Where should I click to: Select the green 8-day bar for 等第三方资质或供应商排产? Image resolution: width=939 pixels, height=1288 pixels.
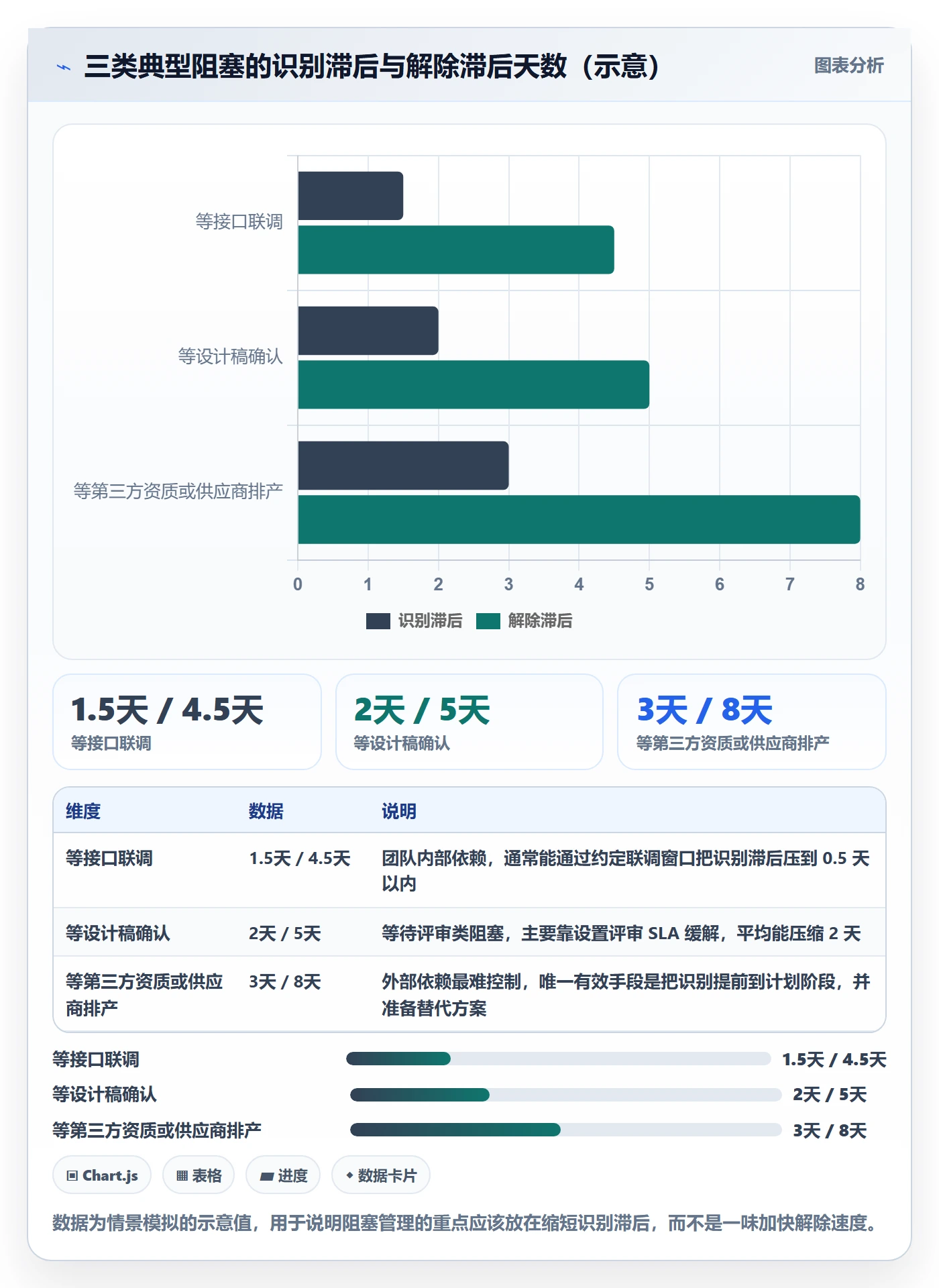click(x=579, y=519)
